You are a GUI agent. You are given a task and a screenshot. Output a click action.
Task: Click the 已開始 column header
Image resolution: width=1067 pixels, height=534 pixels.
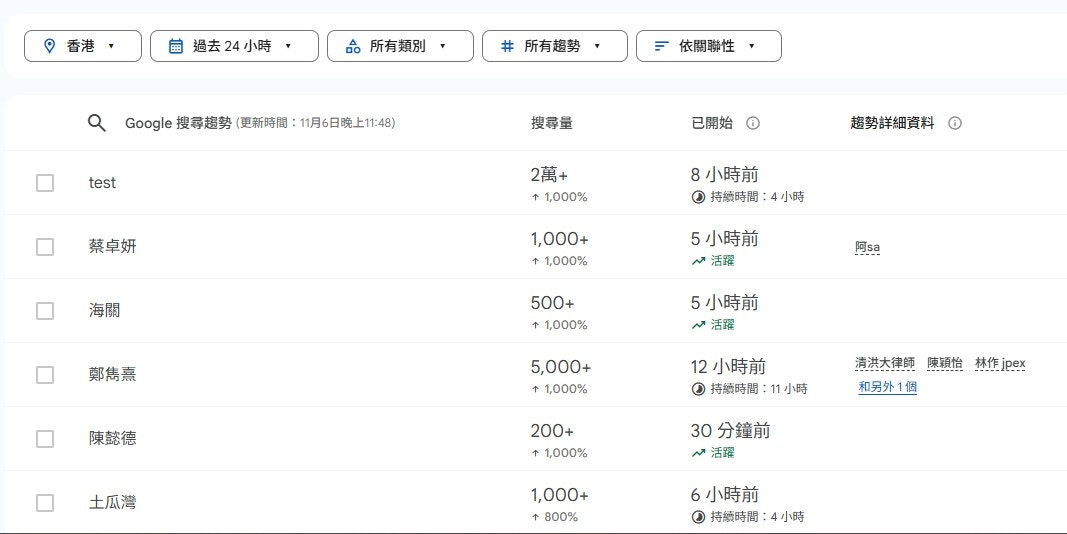(711, 123)
